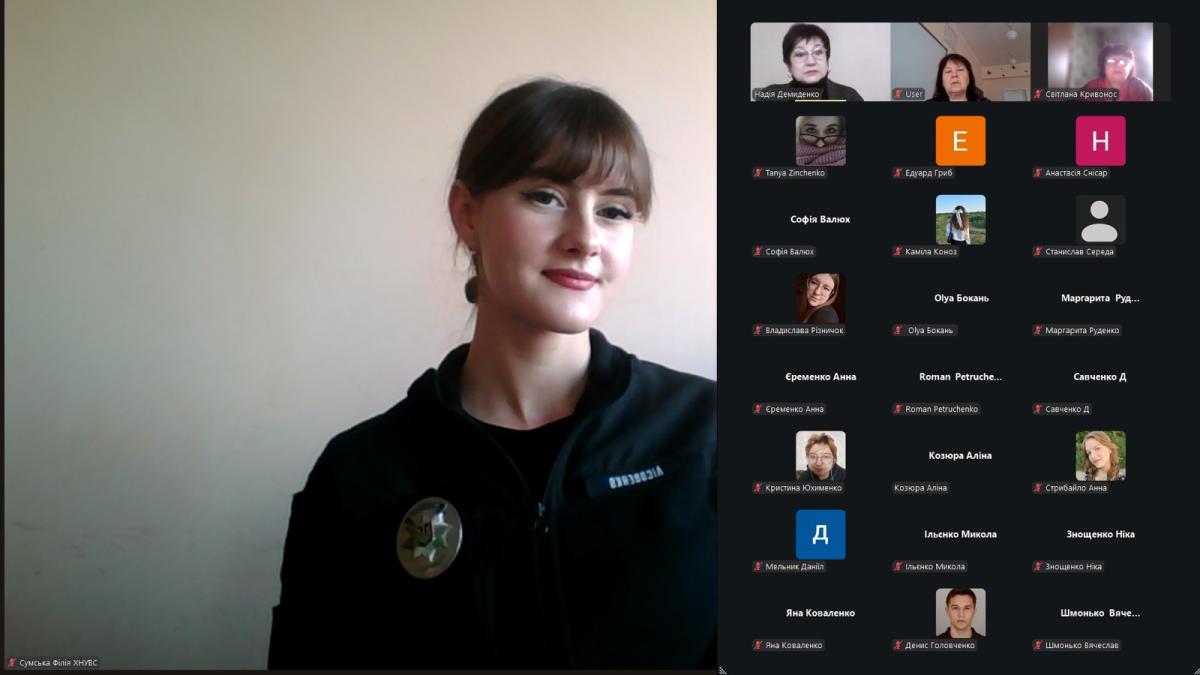Click muted mic icon beside Станислав Середа
This screenshot has height=675, width=1200.
(x=1038, y=252)
